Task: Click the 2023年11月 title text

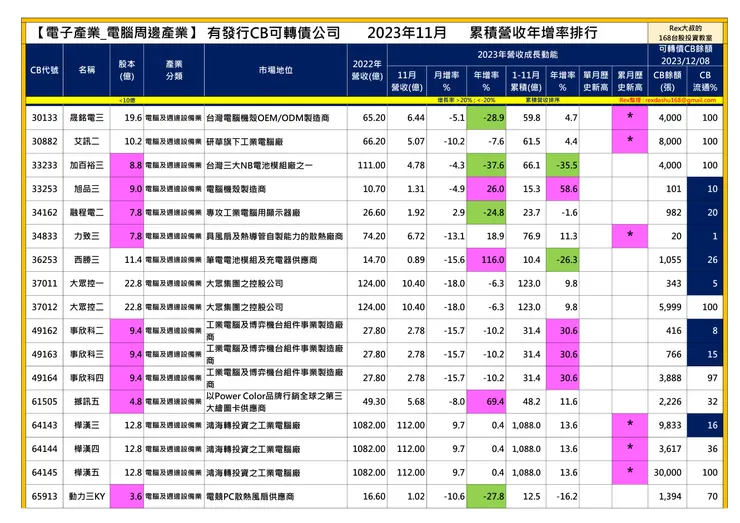Action: (406, 33)
